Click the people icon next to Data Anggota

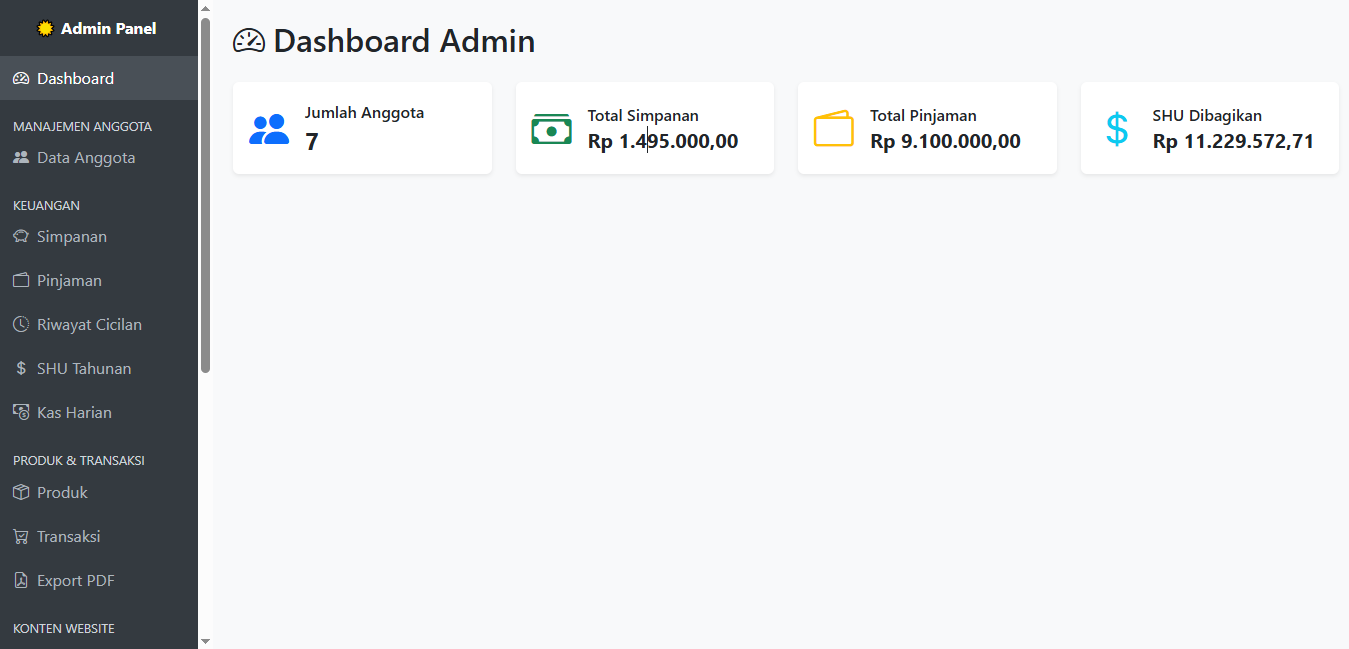pos(21,158)
